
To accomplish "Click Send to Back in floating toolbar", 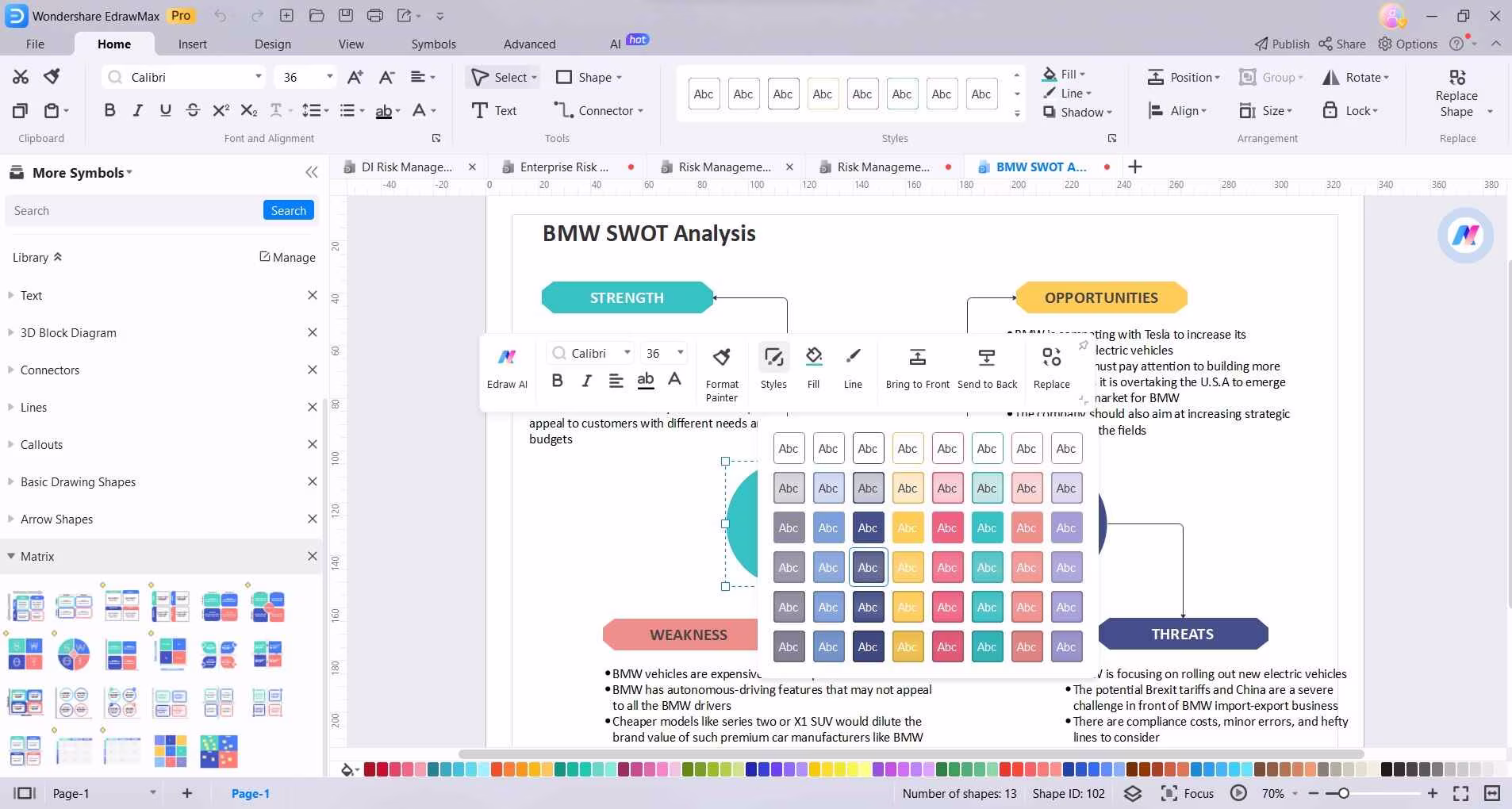I will click(x=987, y=366).
